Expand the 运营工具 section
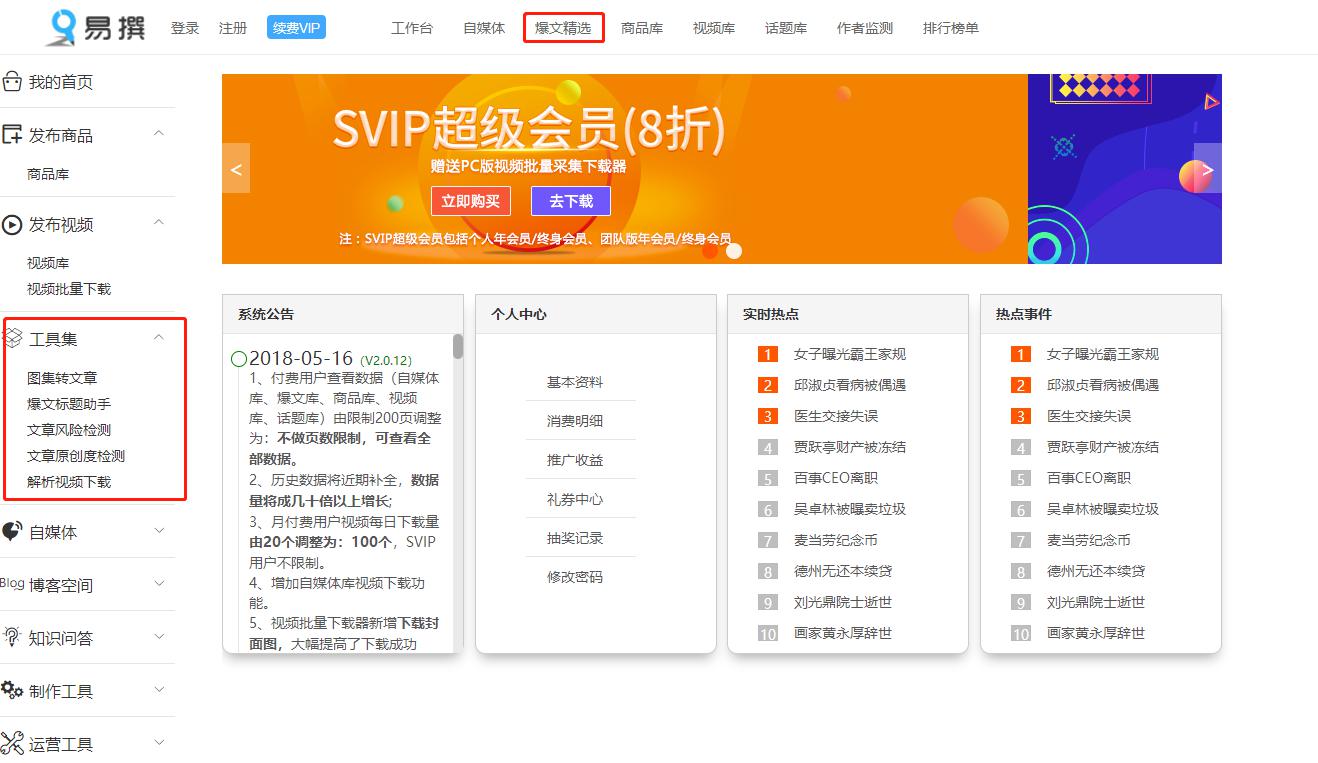Screen dimensions: 1318x763 coord(158,742)
